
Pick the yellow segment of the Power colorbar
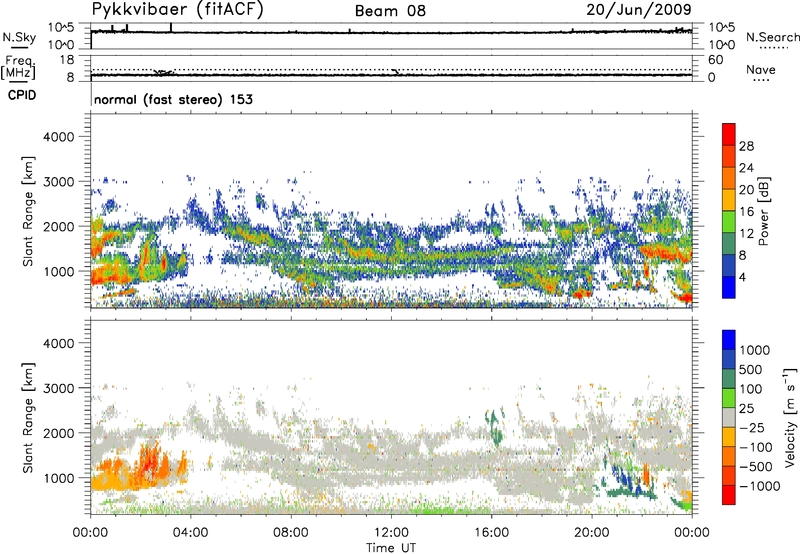click(729, 200)
